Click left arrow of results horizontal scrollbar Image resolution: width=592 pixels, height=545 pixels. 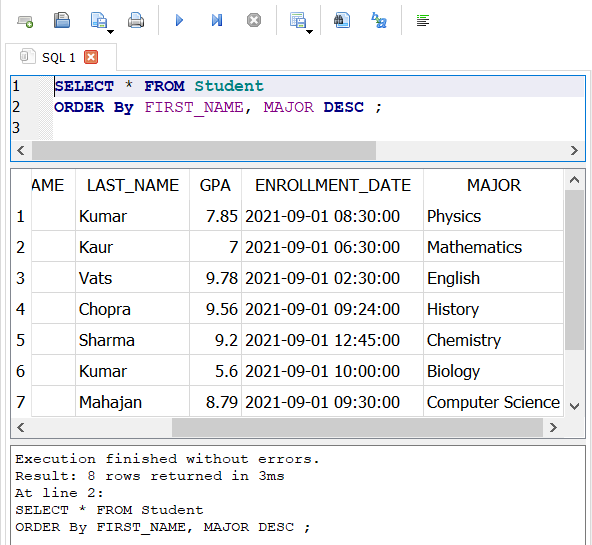21,428
